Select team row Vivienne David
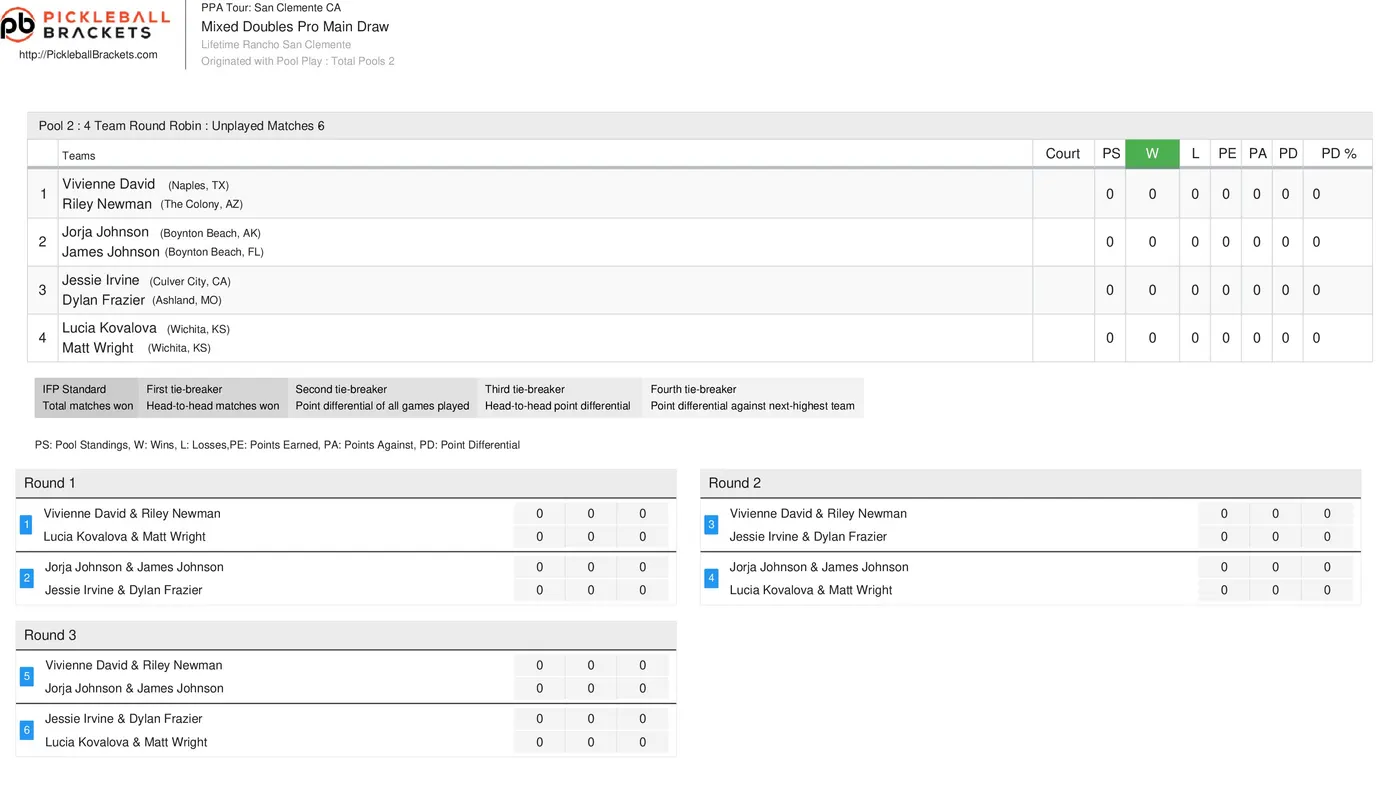This screenshot has height=788, width=1400. pos(700,194)
